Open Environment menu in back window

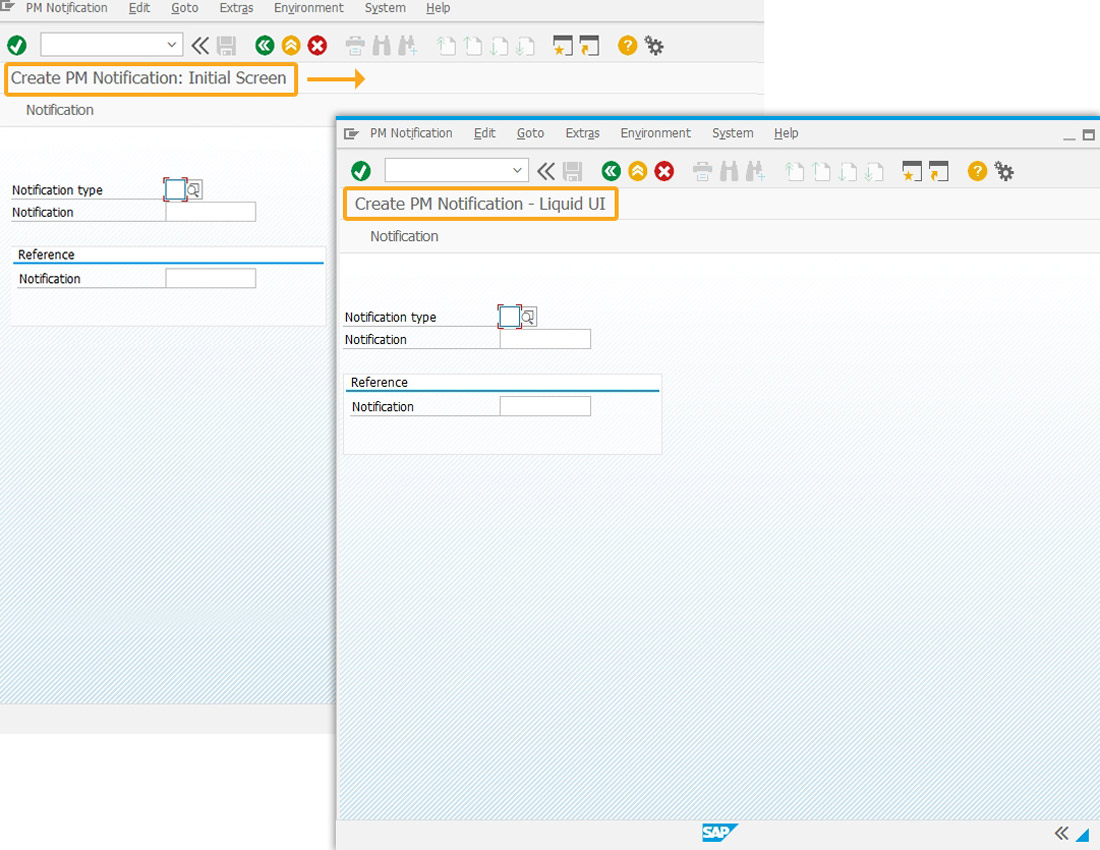click(309, 8)
